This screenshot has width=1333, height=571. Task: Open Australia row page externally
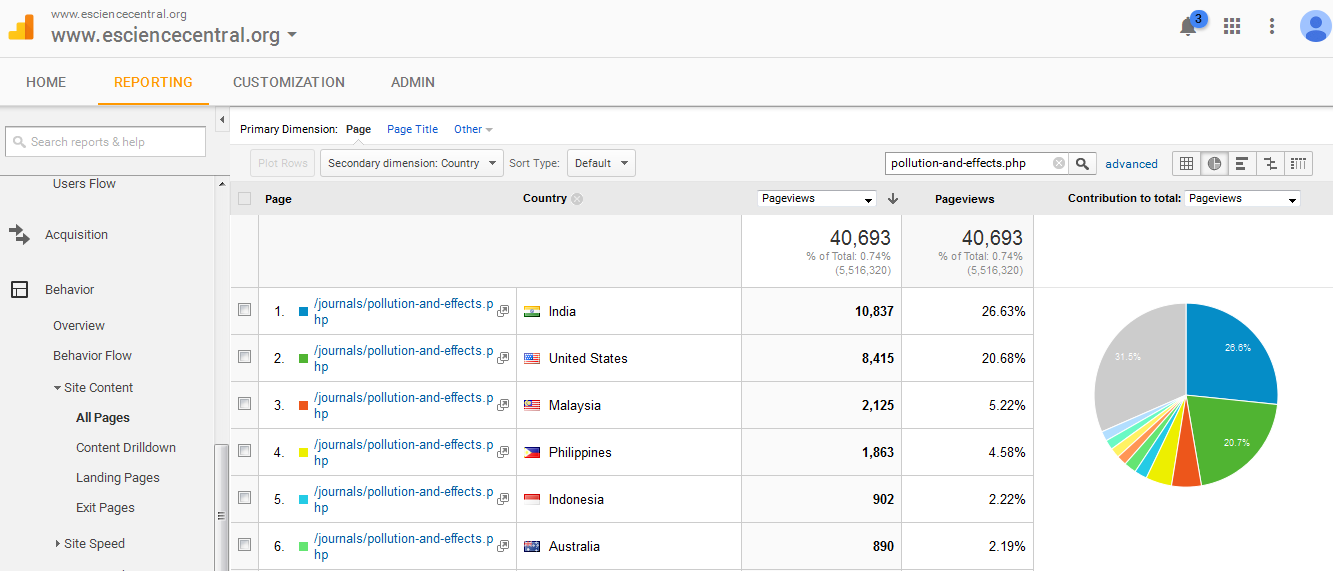[x=503, y=546]
